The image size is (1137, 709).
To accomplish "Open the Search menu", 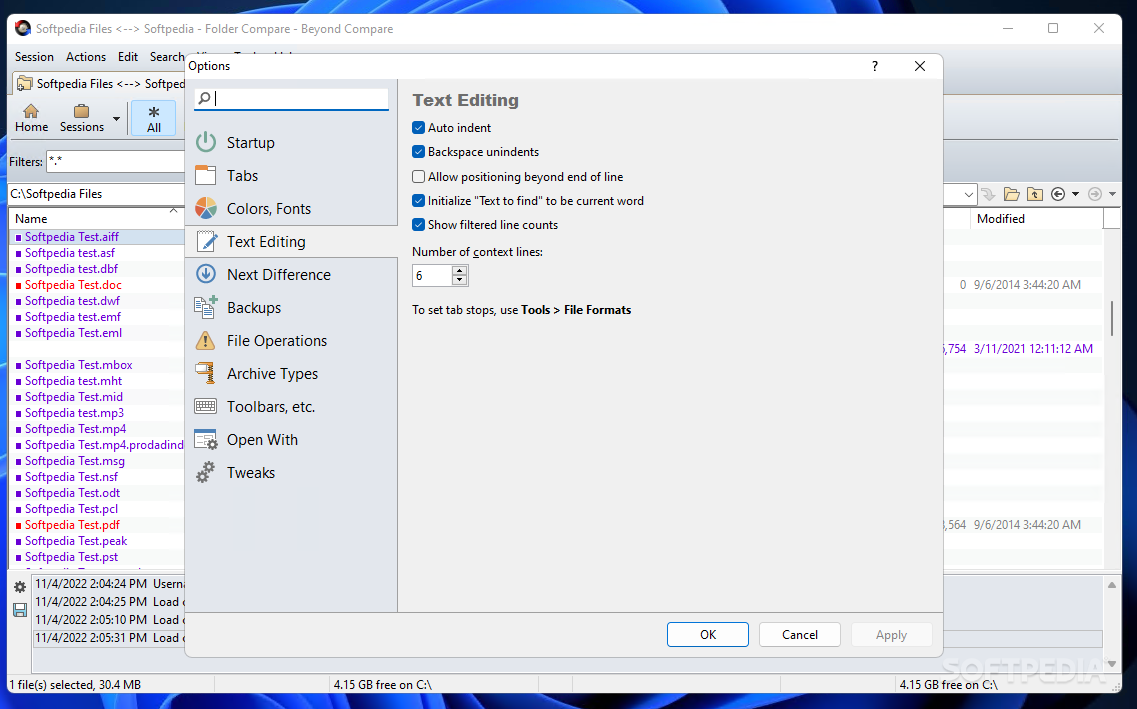I will (167, 57).
